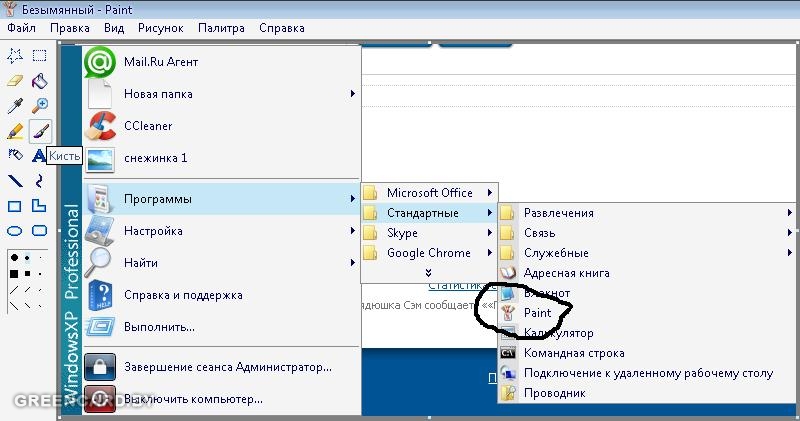Click the Справка и поддержка help icon
Viewport: 800px width, 421px height.
point(101,295)
